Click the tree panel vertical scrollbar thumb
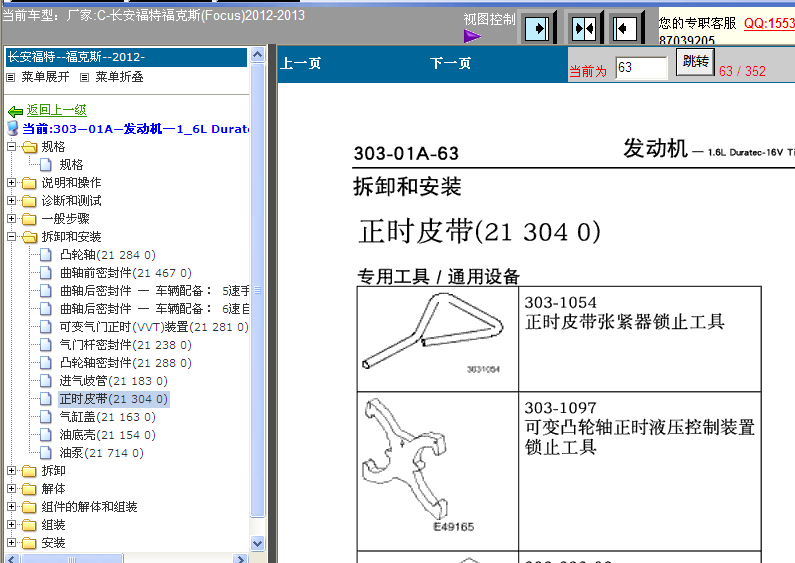This screenshot has height=563, width=795. tap(258, 290)
